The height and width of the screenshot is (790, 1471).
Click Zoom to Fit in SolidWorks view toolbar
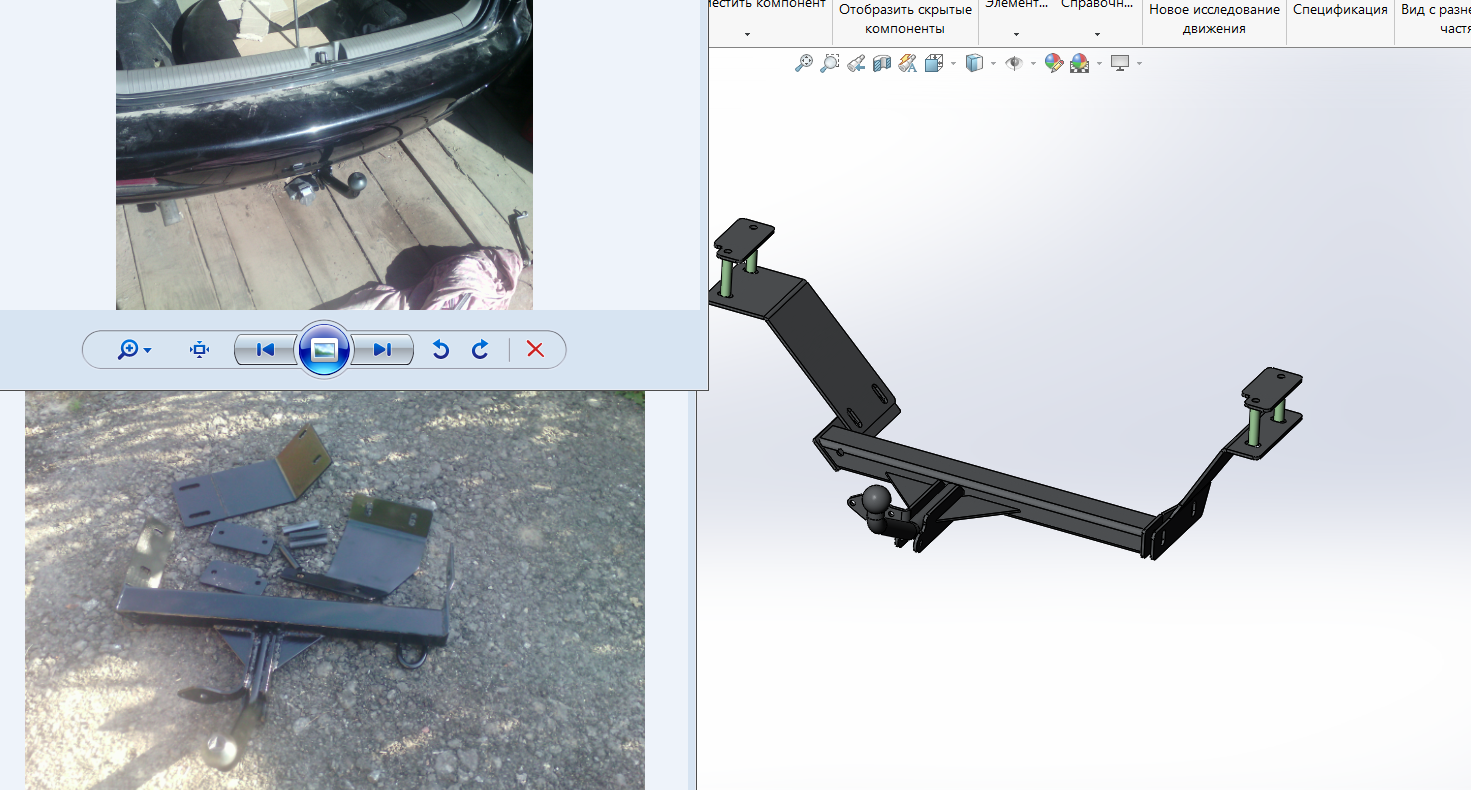click(x=803, y=63)
